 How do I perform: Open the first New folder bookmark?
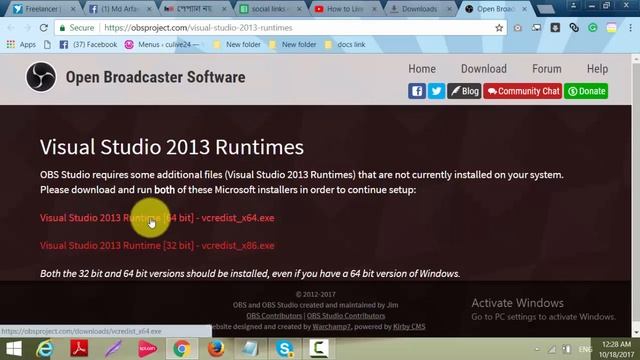tap(237, 44)
